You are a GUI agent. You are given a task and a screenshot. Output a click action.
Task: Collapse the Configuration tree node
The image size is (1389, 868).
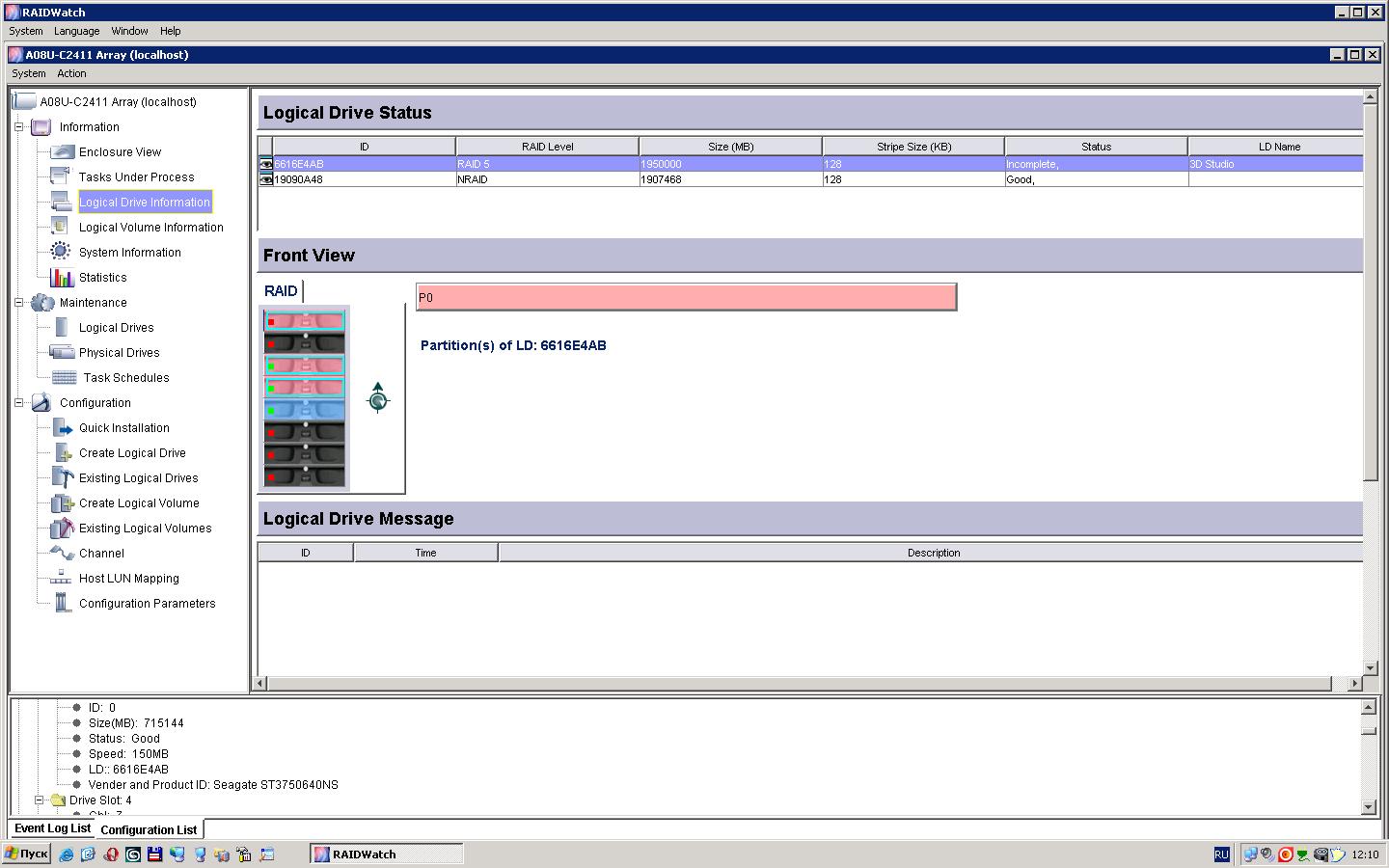click(x=18, y=403)
